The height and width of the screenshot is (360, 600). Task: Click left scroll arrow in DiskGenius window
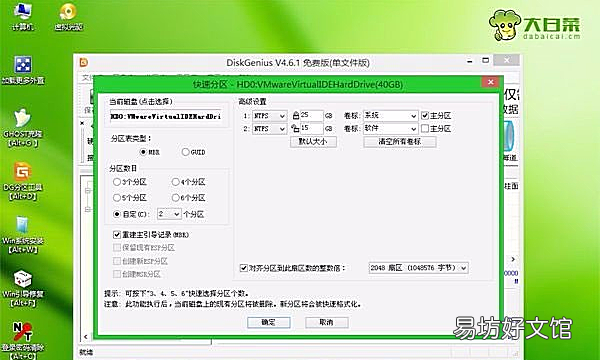point(86,337)
